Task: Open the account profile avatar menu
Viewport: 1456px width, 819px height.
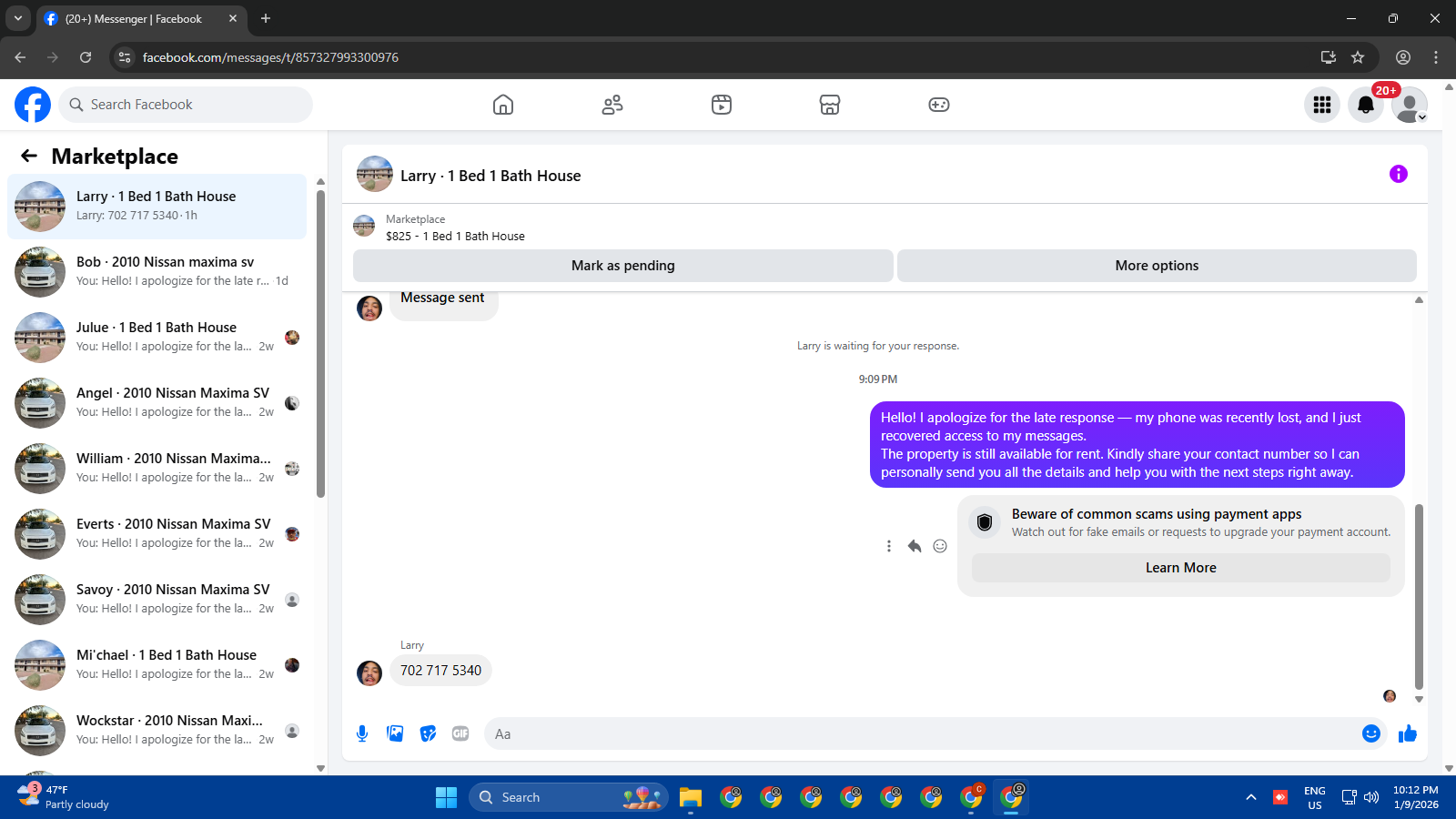Action: (1410, 105)
